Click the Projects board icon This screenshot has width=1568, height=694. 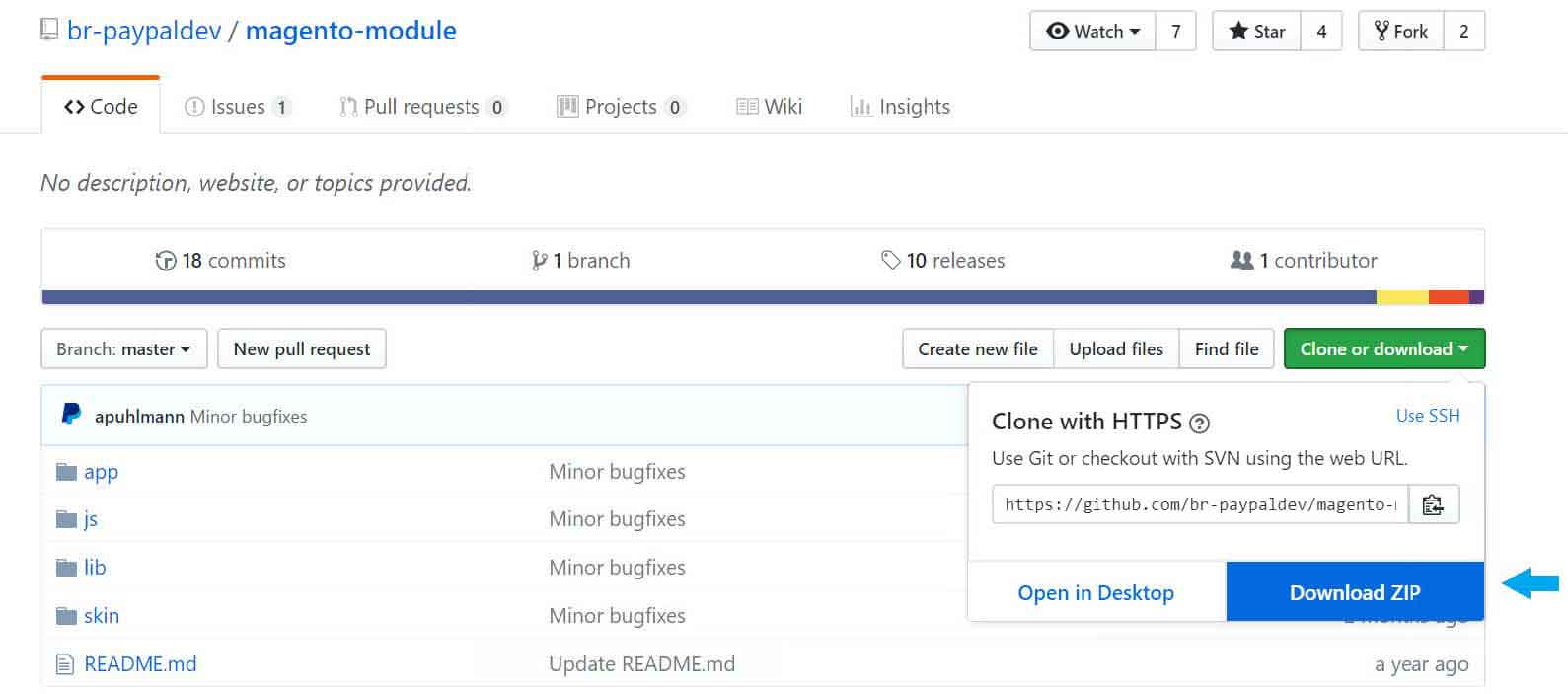point(567,107)
